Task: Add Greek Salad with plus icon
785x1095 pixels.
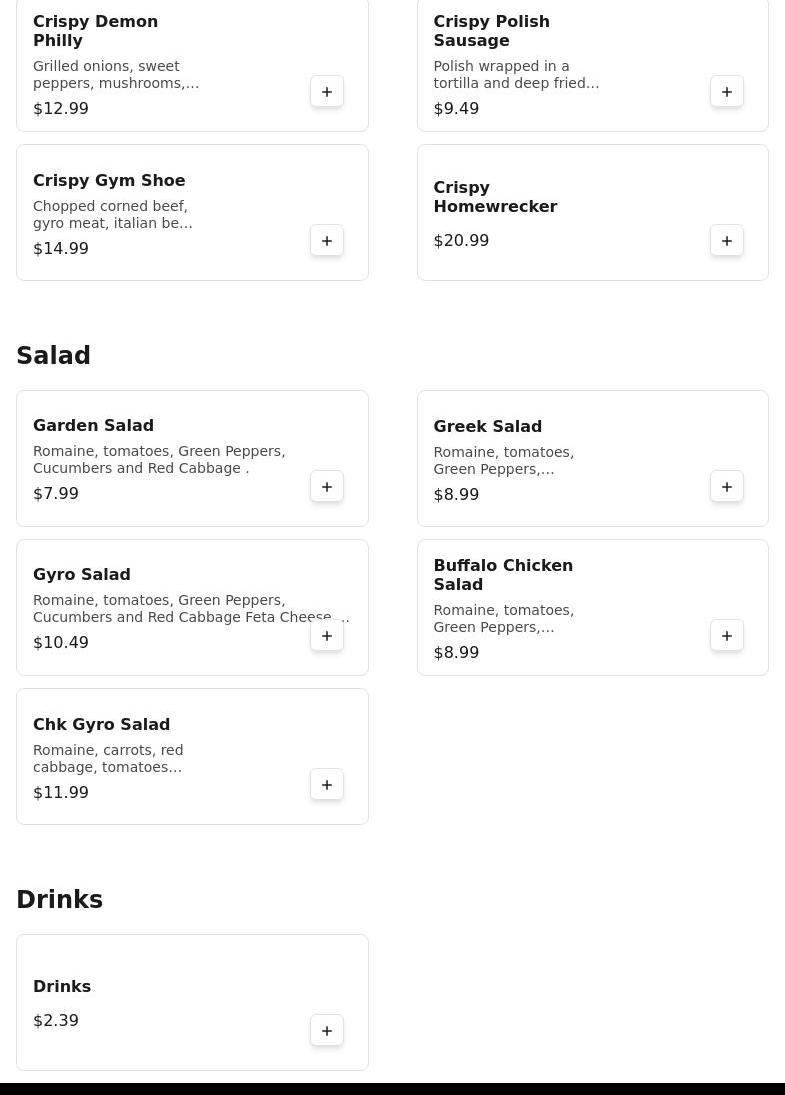Action: point(727,487)
